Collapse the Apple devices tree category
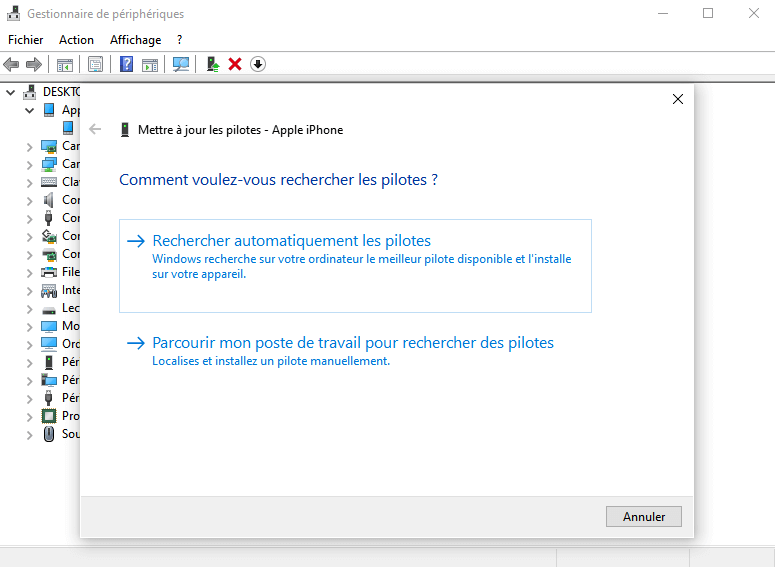Screen dimensions: 775x567 pos(29,110)
